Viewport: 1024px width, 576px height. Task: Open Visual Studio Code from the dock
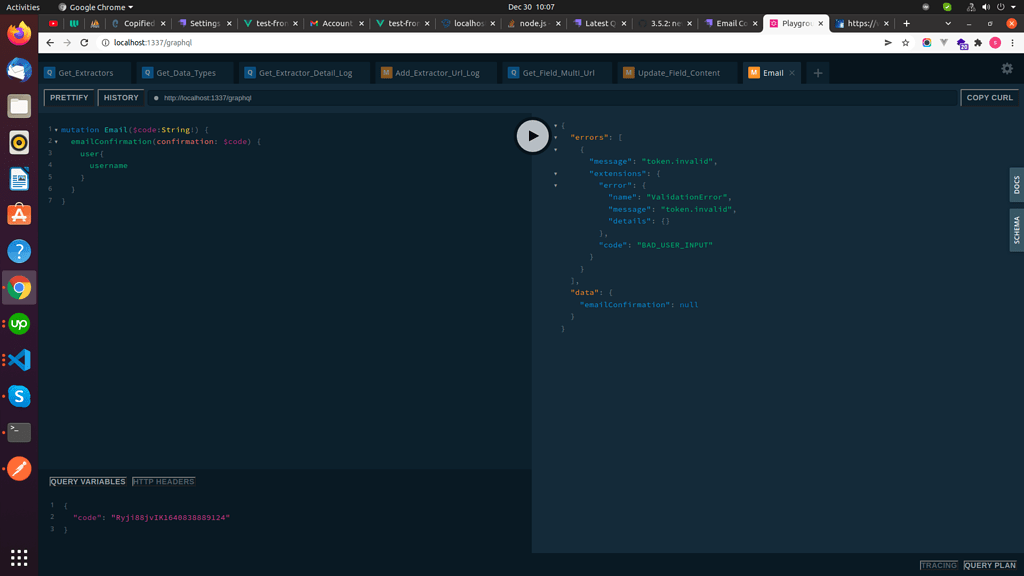click(19, 360)
